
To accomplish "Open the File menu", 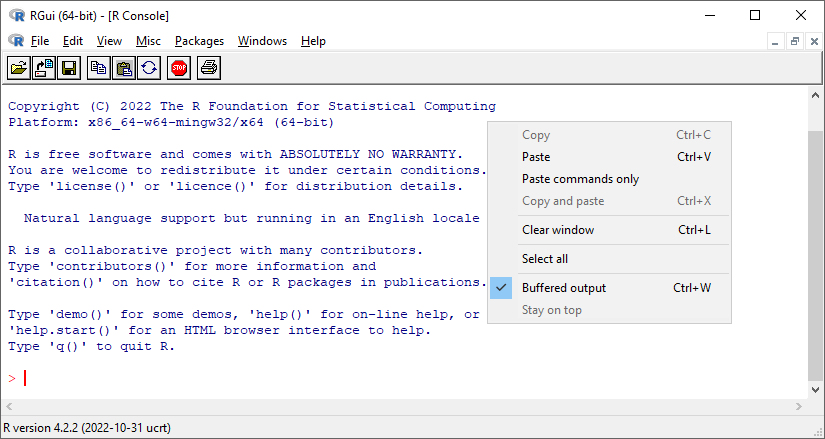I will [40, 41].
